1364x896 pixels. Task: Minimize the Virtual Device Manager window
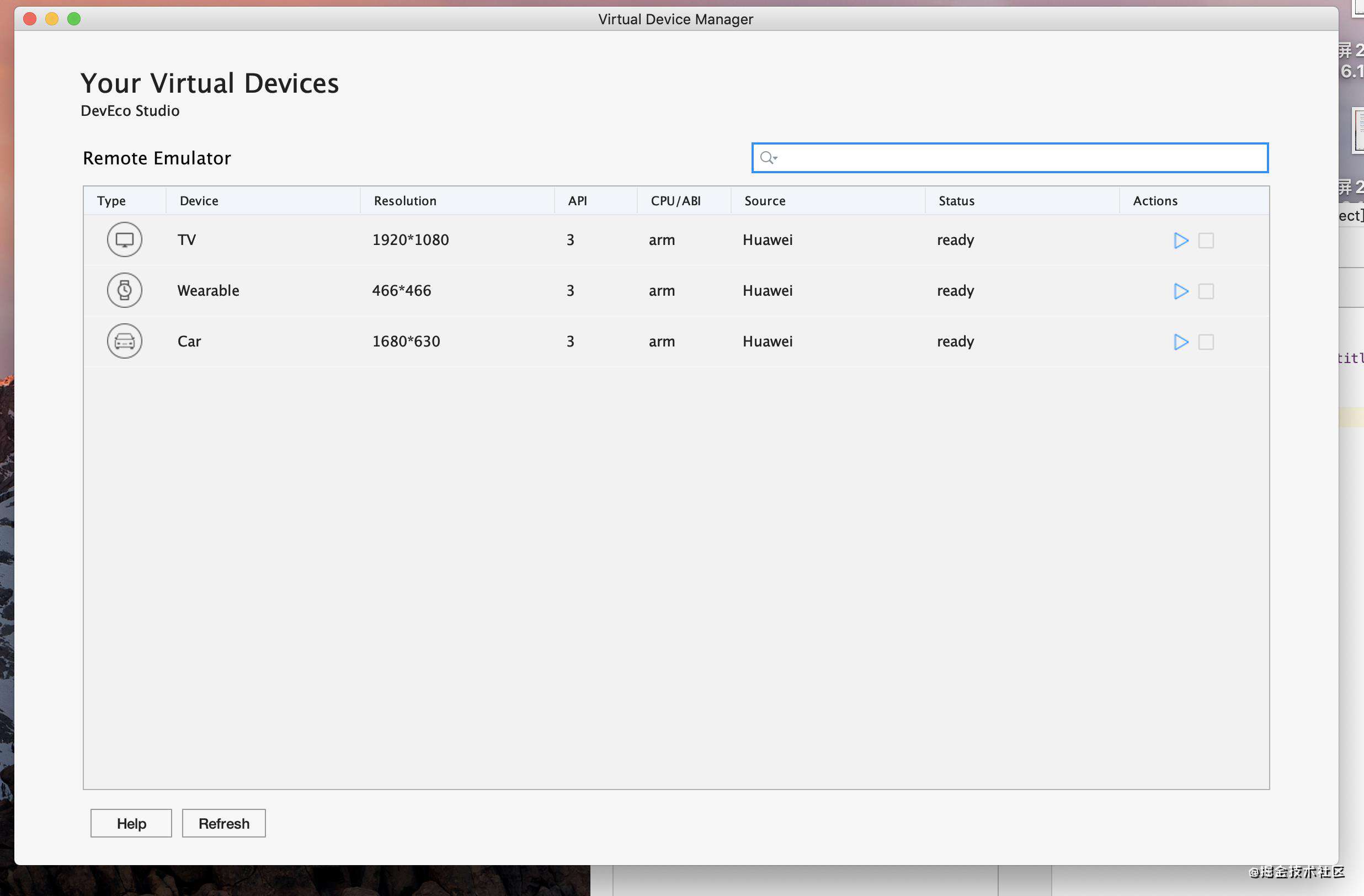point(51,19)
